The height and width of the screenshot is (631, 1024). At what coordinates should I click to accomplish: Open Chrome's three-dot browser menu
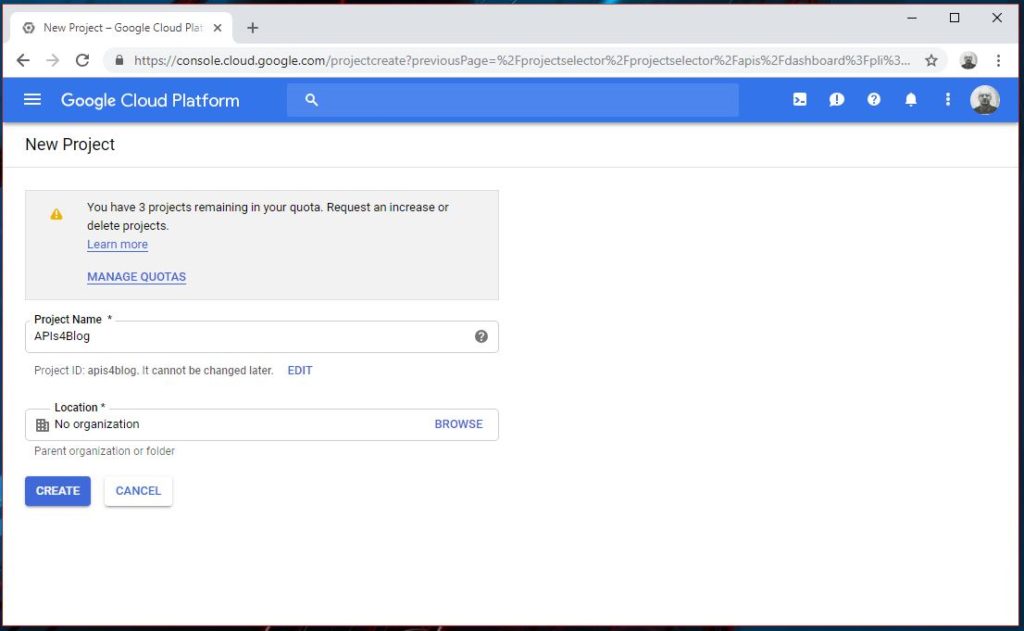(x=999, y=60)
